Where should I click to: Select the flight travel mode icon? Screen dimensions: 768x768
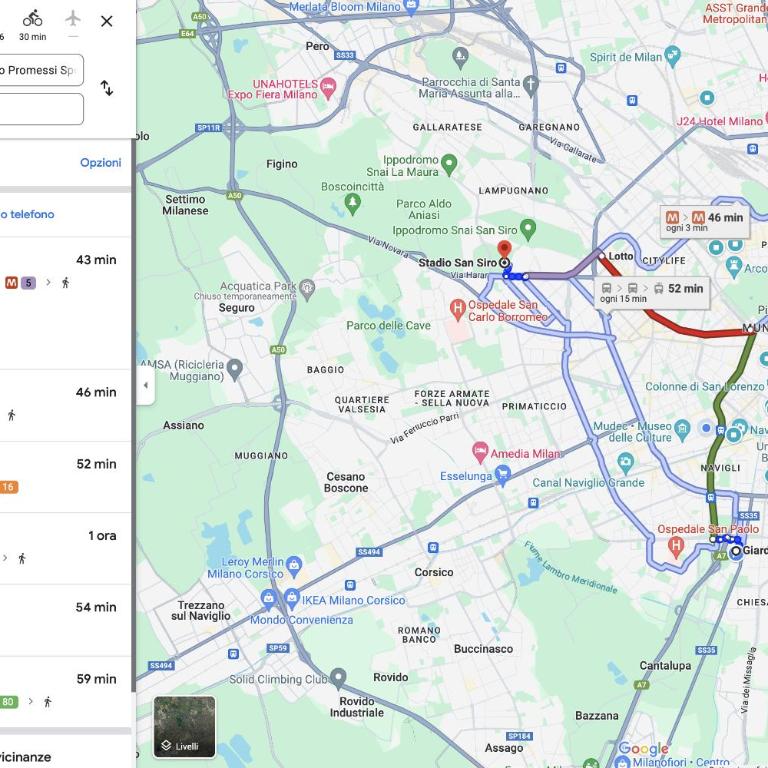point(72,19)
